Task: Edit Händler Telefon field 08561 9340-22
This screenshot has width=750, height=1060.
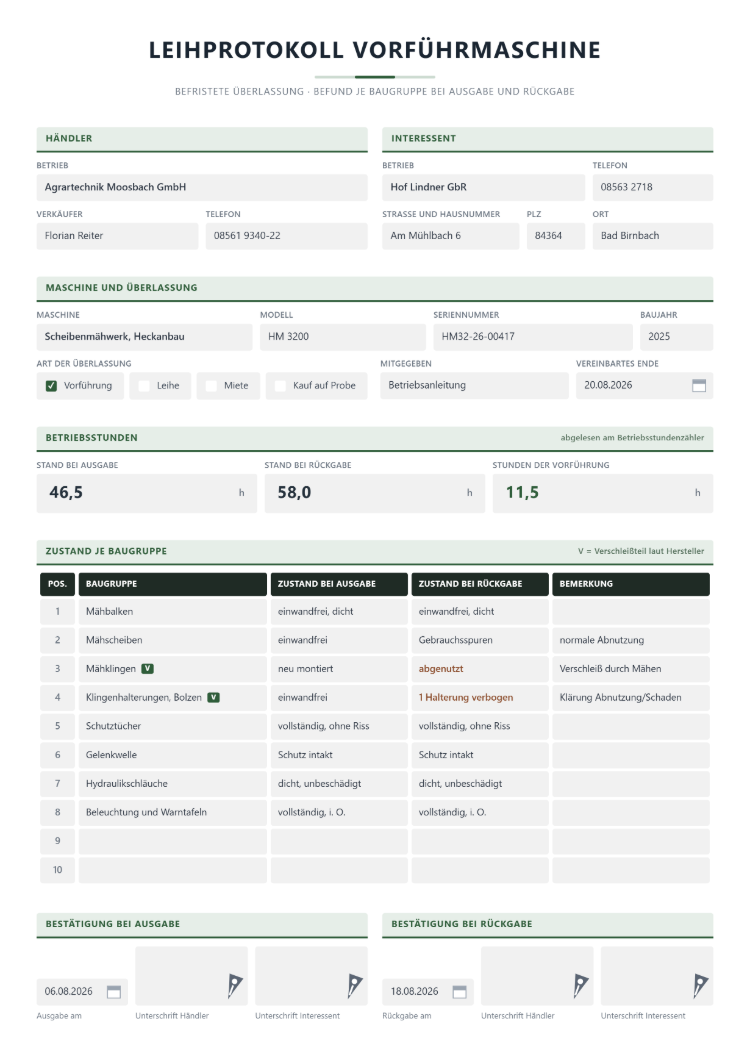Action: 286,236
